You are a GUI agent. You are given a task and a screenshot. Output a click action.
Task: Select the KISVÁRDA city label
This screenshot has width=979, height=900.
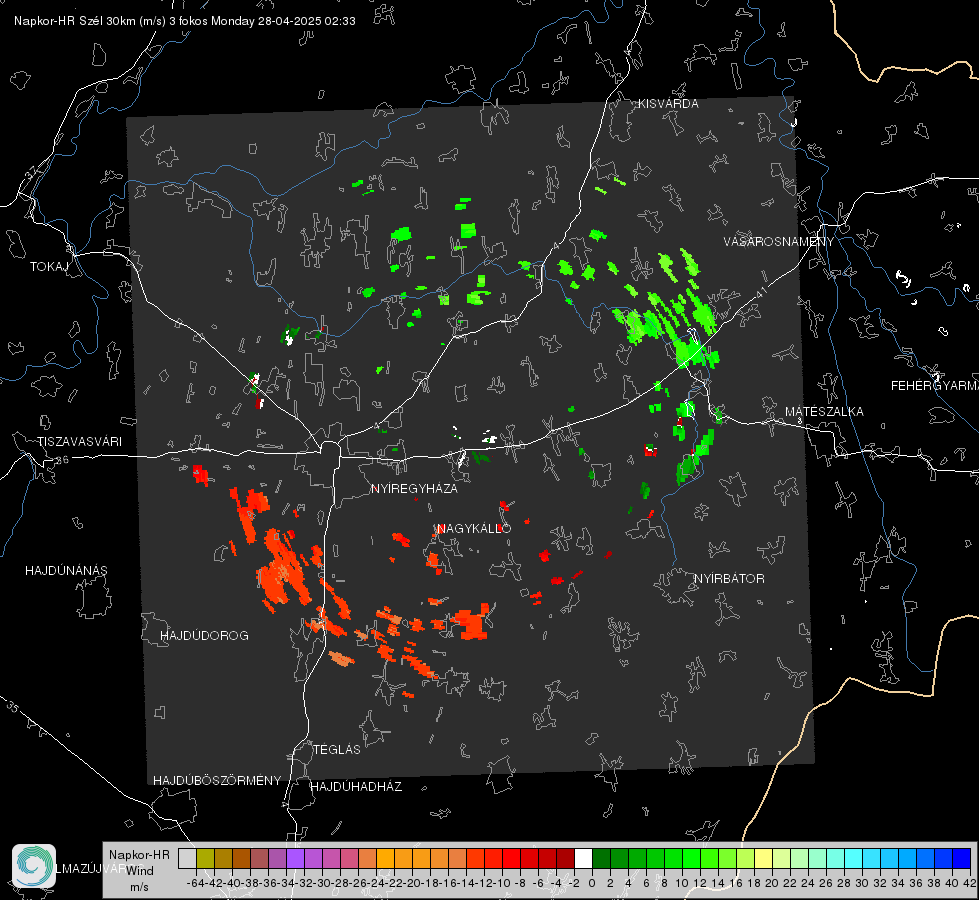pos(668,104)
